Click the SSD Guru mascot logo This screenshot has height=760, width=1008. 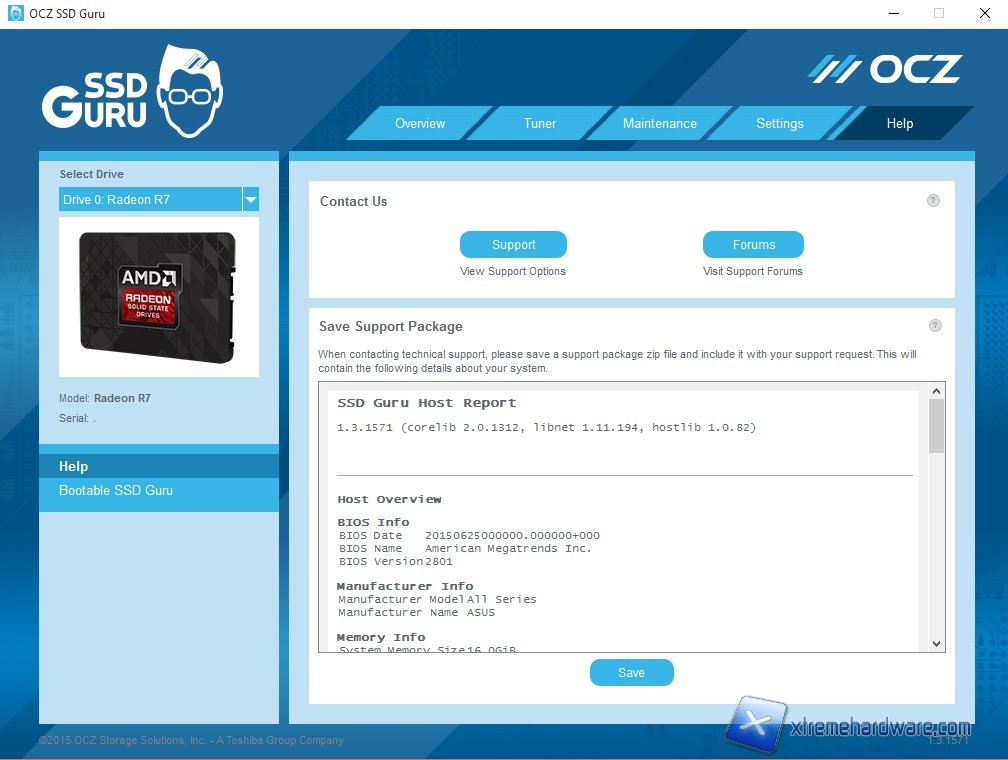click(132, 92)
